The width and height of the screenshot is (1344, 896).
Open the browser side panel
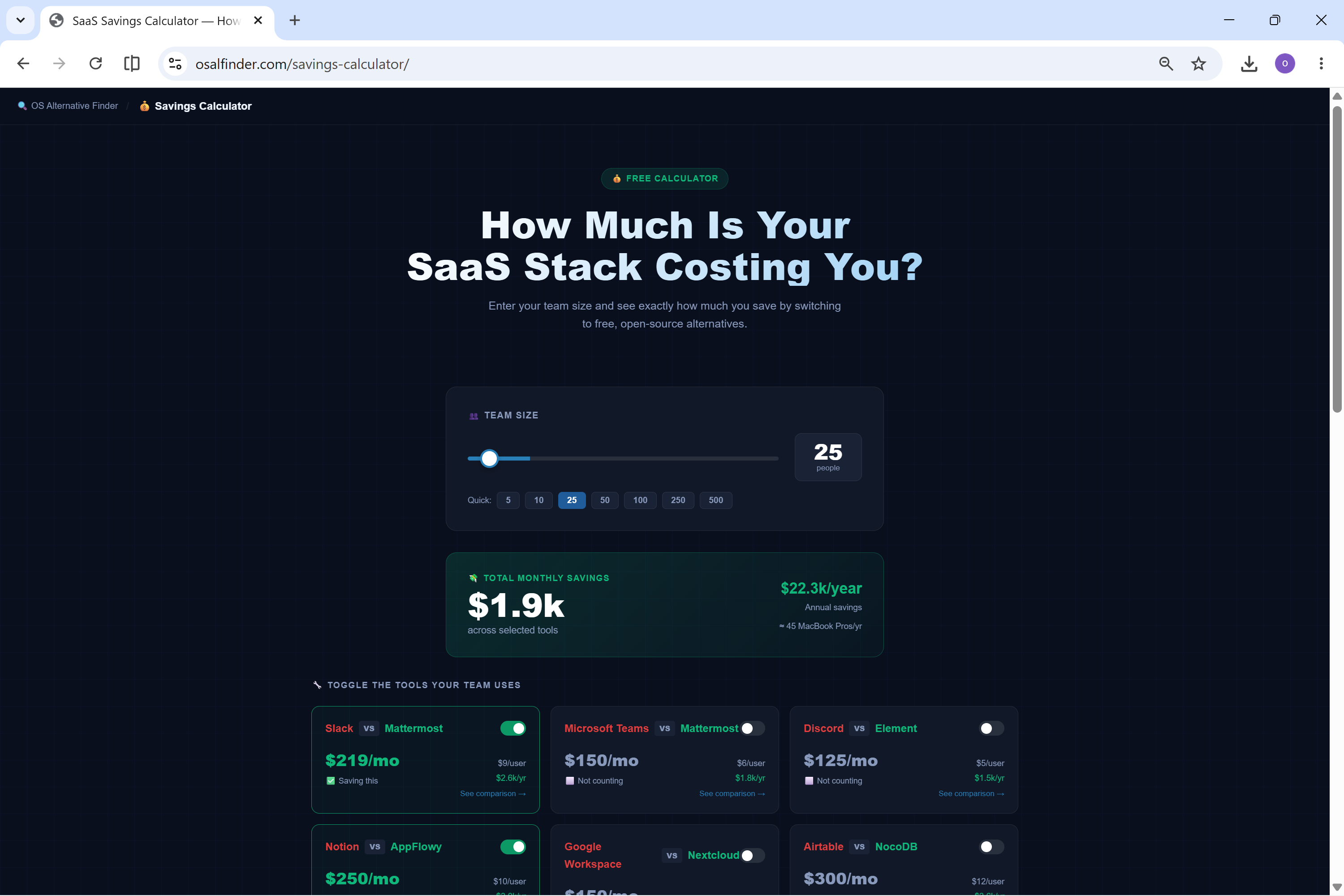(132, 64)
